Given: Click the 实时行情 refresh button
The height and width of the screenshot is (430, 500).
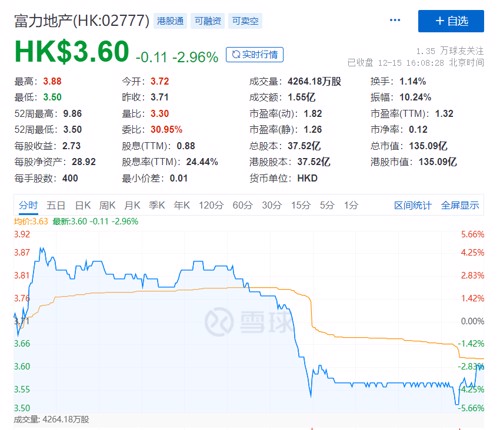Looking at the screenshot, I should (255, 55).
